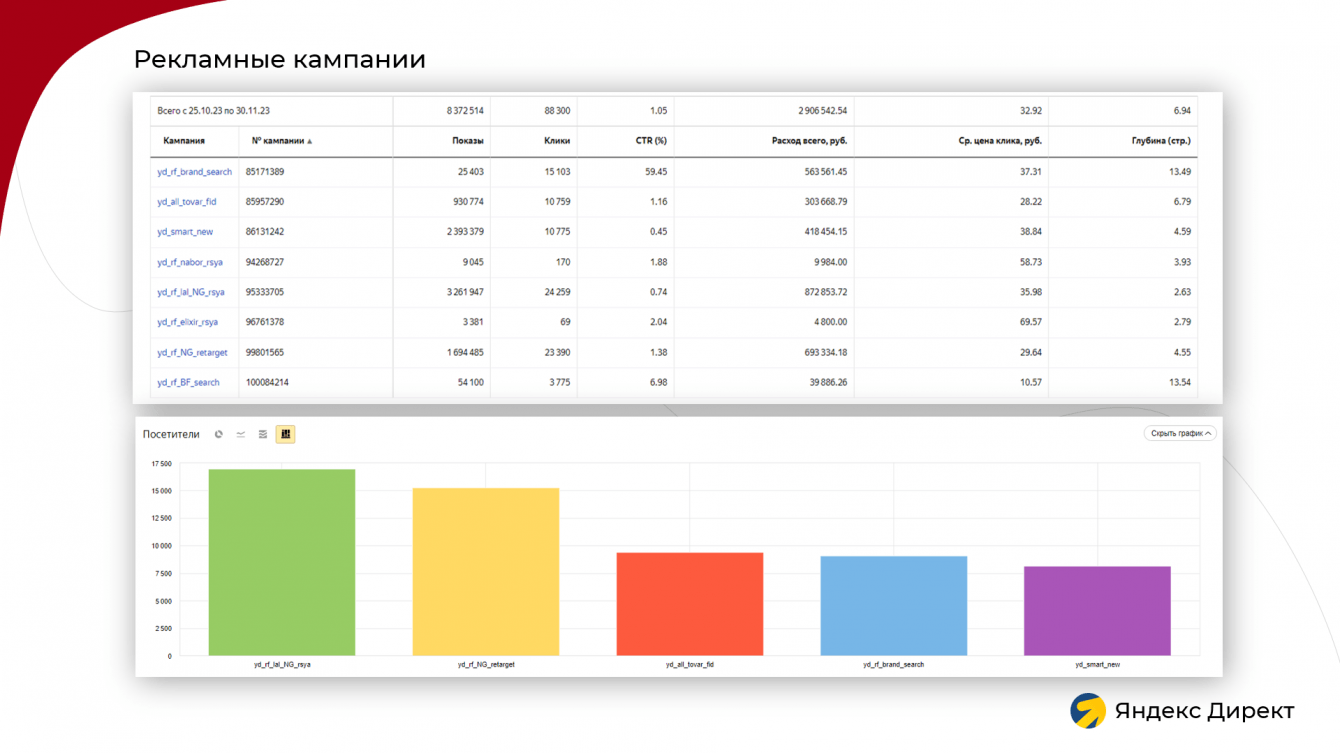This screenshot has width=1340, height=753.
Task: Click the CTR value 59.45
Action: 656,172
